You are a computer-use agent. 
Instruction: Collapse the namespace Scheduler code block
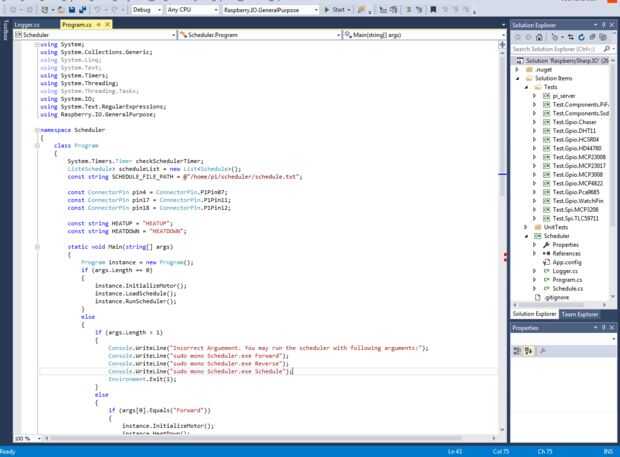[x=36, y=130]
